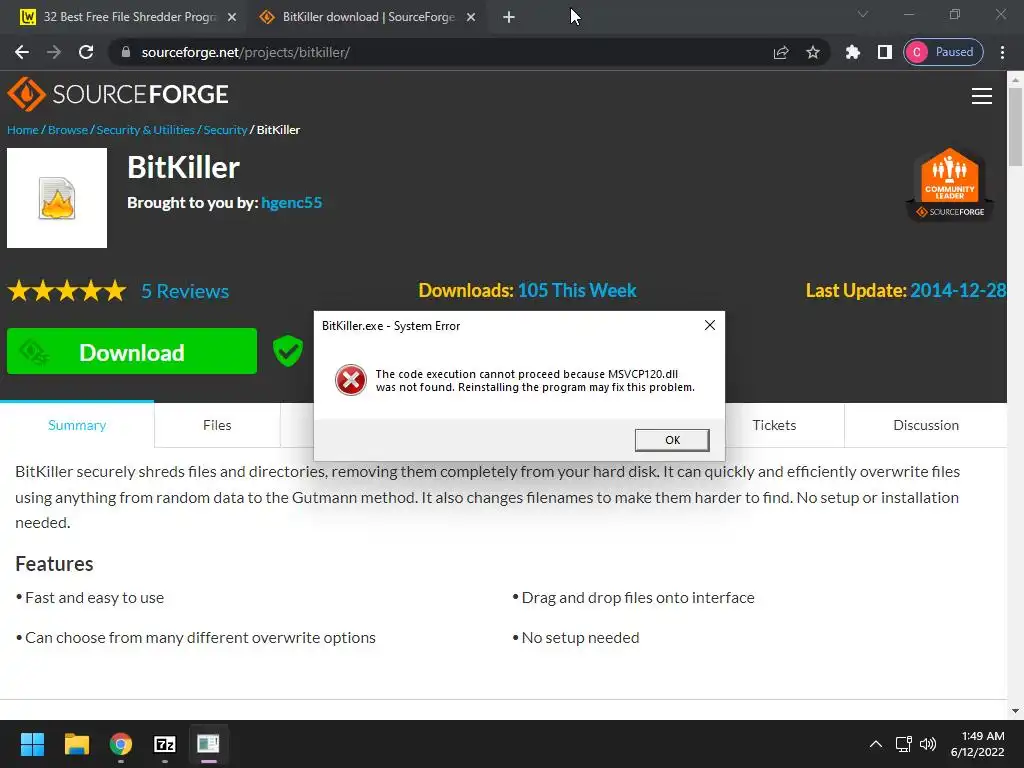Click the green shield checkmark icon
The image size is (1024, 768).
pos(287,351)
